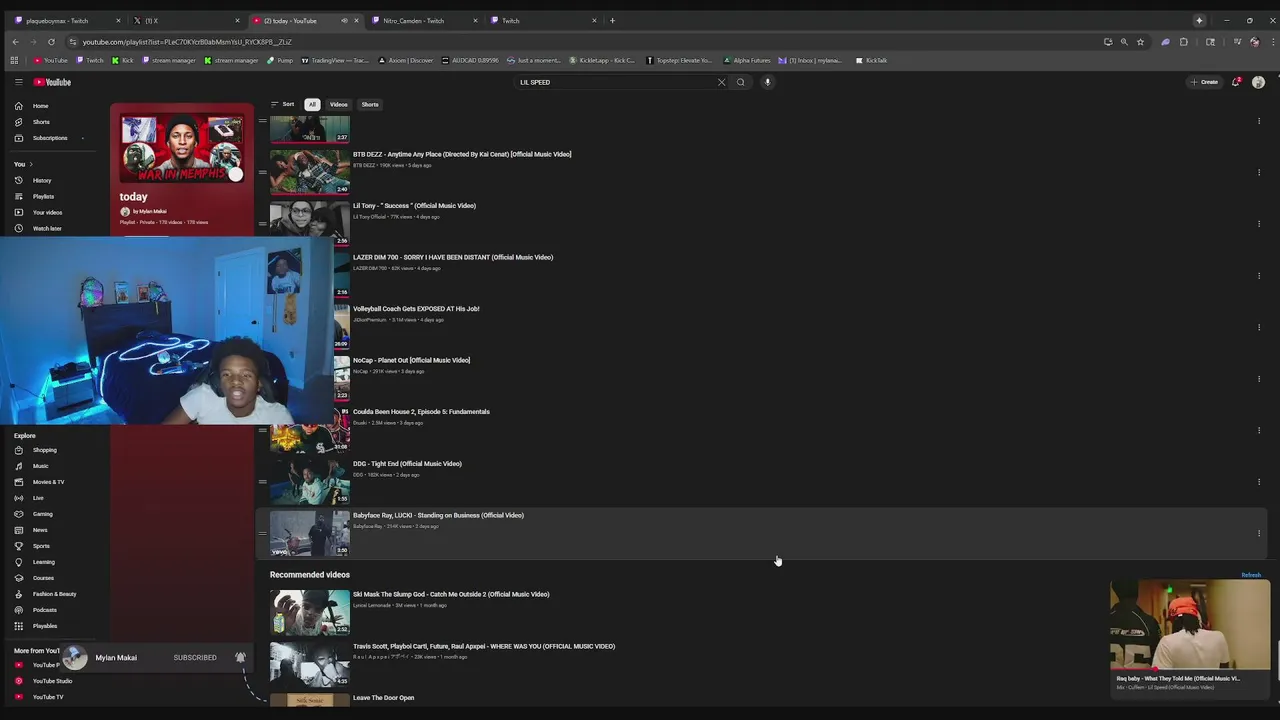The height and width of the screenshot is (720, 1280).
Task: Switch to the X browser tab
Action: [x=185, y=20]
